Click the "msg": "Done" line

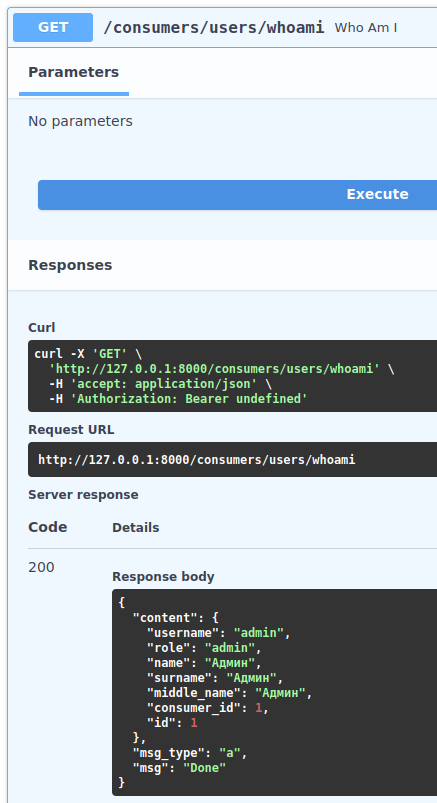[179, 768]
